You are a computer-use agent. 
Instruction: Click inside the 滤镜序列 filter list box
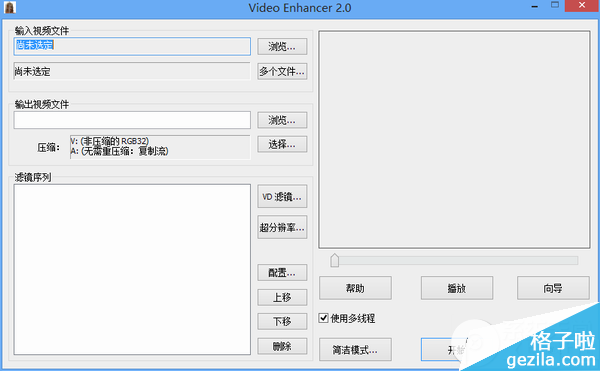tap(132, 270)
